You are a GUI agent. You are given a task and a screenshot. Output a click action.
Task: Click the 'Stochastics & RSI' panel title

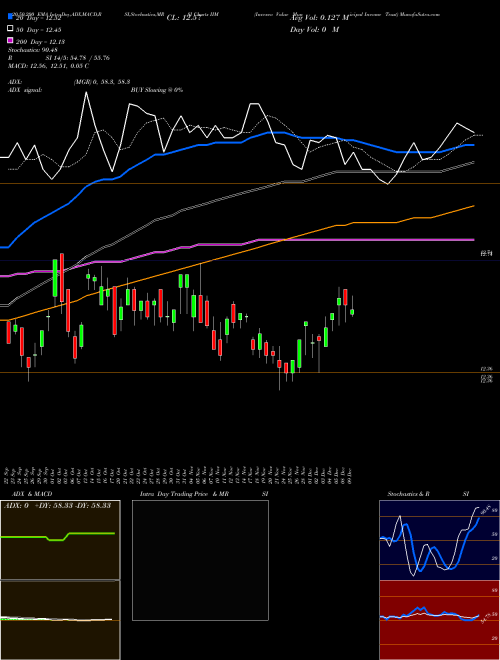point(428,494)
